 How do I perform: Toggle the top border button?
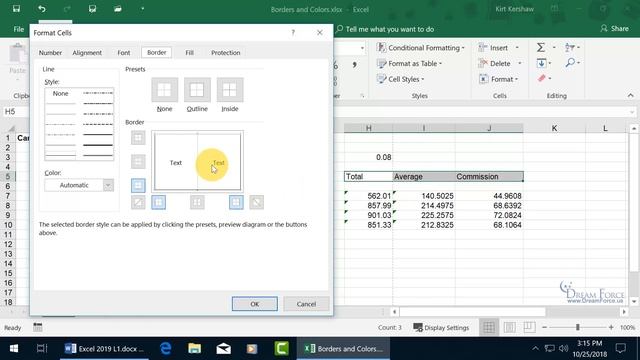[x=138, y=138]
